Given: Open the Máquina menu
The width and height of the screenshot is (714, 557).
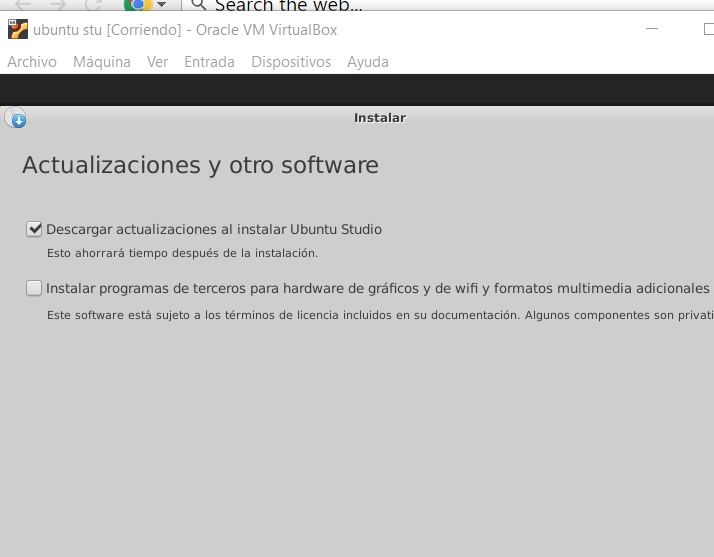Looking at the screenshot, I should coord(102,62).
